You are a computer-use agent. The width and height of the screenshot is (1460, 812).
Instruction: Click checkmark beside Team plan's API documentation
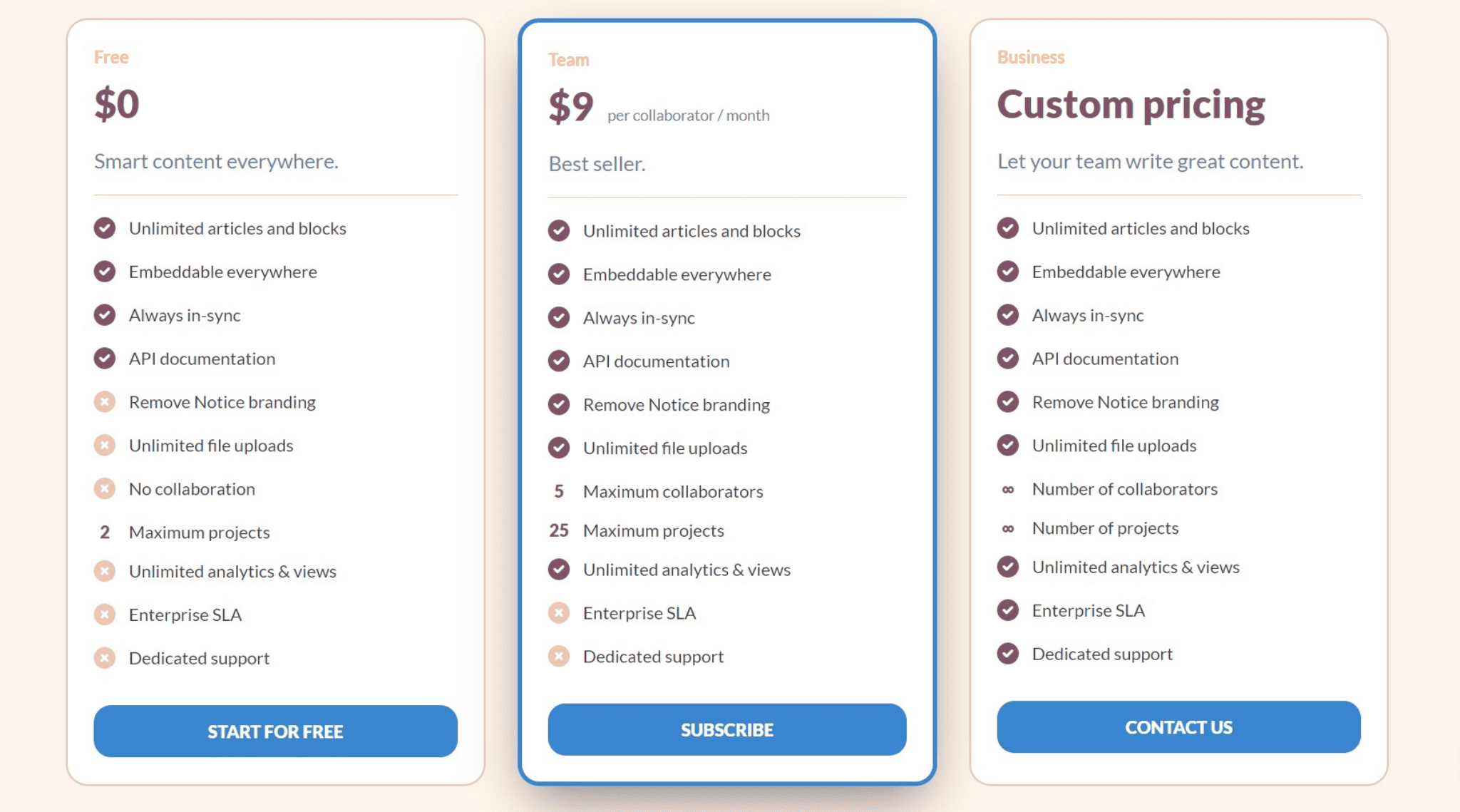pos(559,361)
